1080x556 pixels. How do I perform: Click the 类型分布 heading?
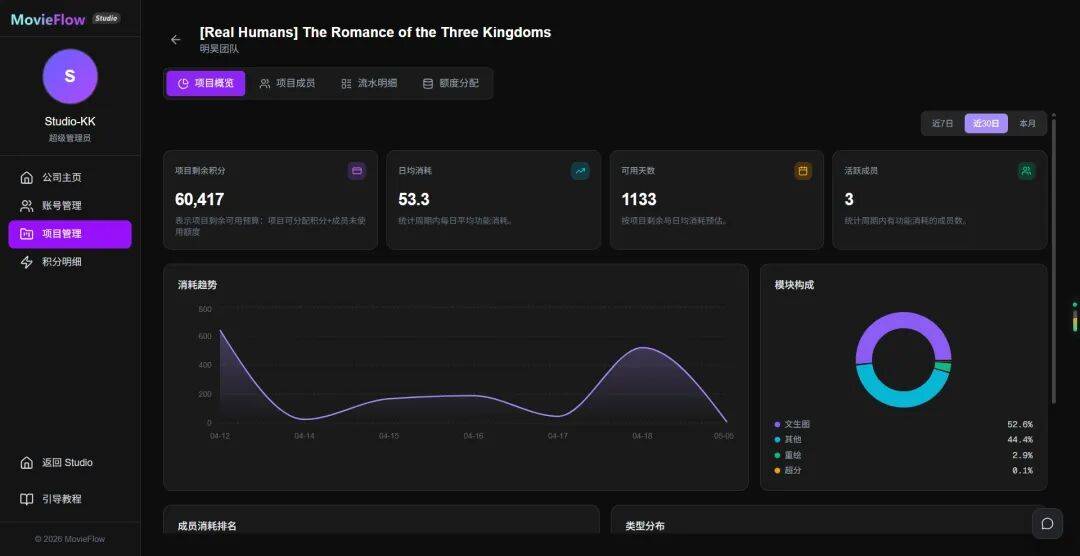click(645, 526)
